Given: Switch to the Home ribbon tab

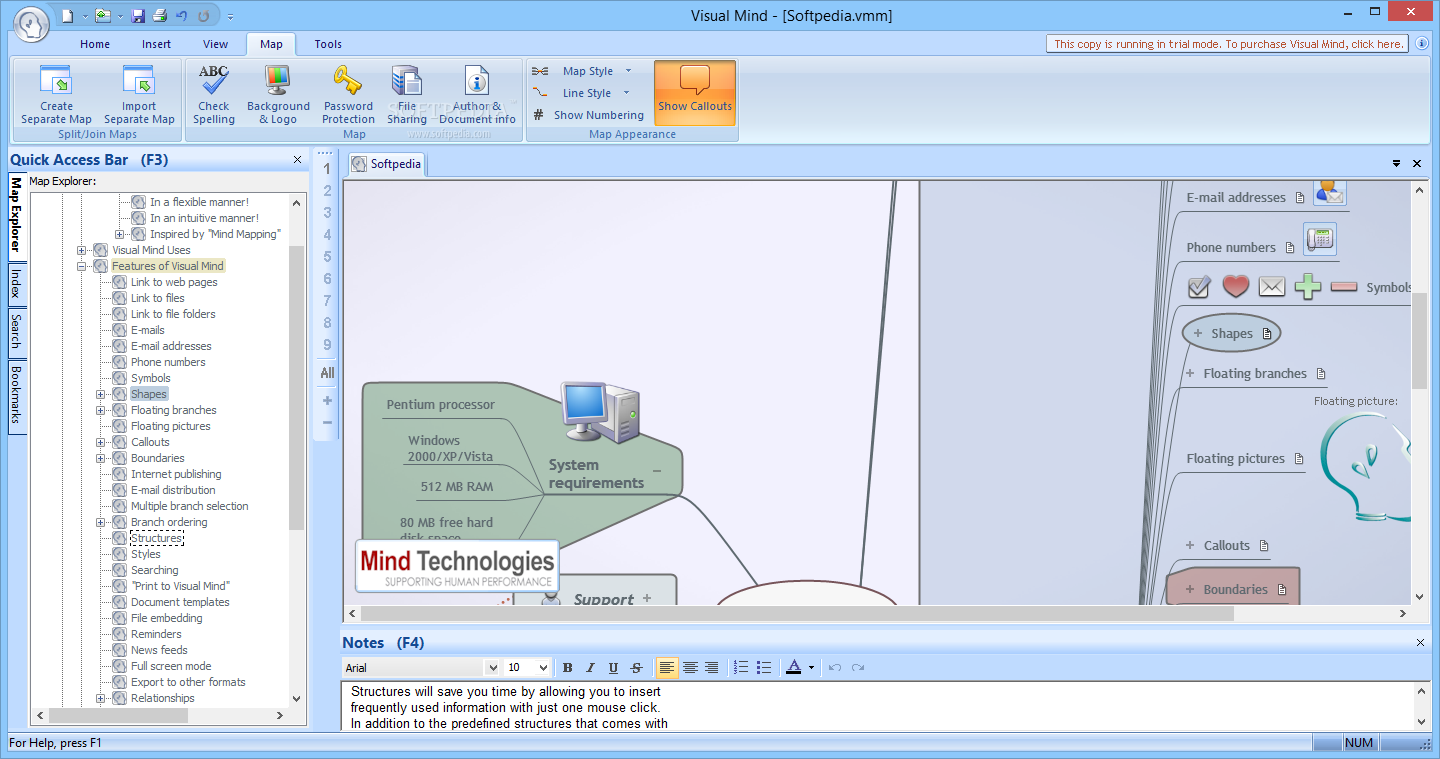Looking at the screenshot, I should [95, 44].
